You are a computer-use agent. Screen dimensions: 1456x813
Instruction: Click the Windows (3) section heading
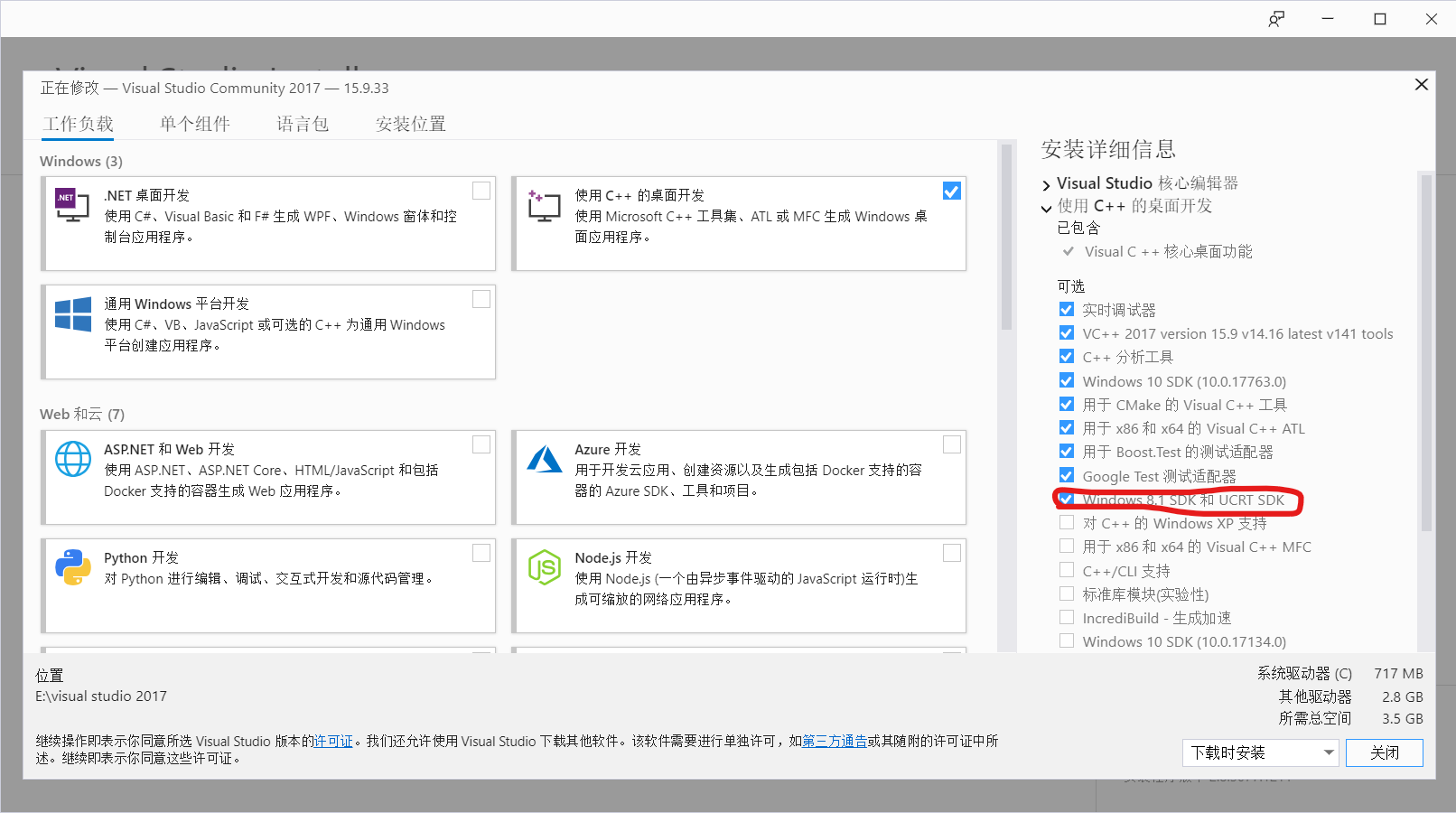click(x=81, y=161)
